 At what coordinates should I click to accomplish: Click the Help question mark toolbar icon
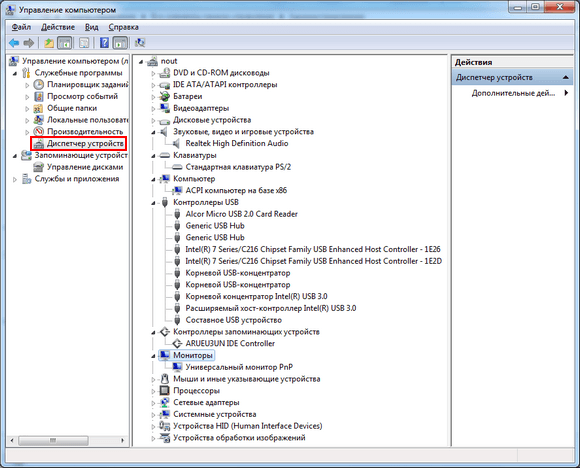[104, 43]
